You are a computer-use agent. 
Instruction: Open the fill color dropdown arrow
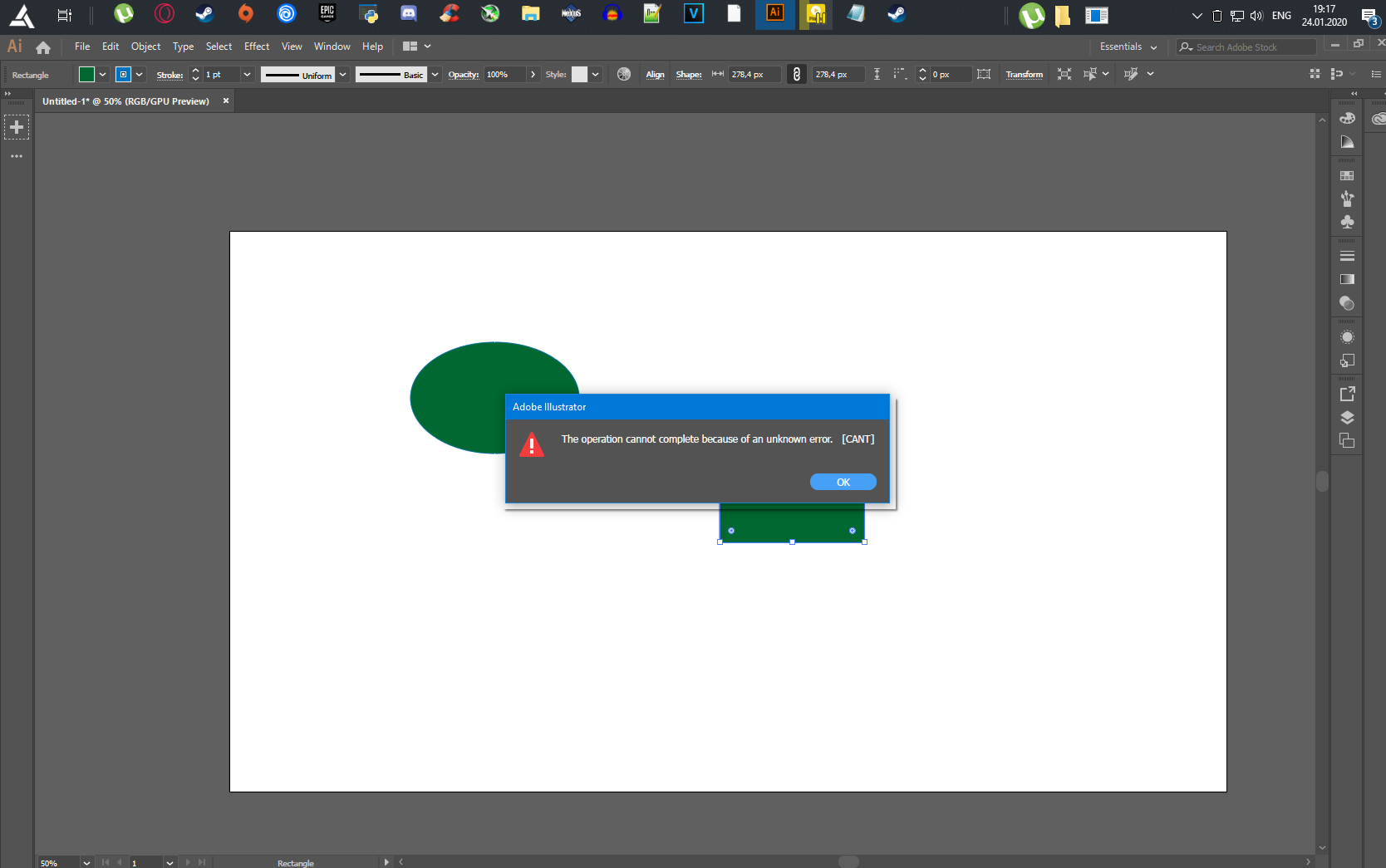(x=103, y=74)
